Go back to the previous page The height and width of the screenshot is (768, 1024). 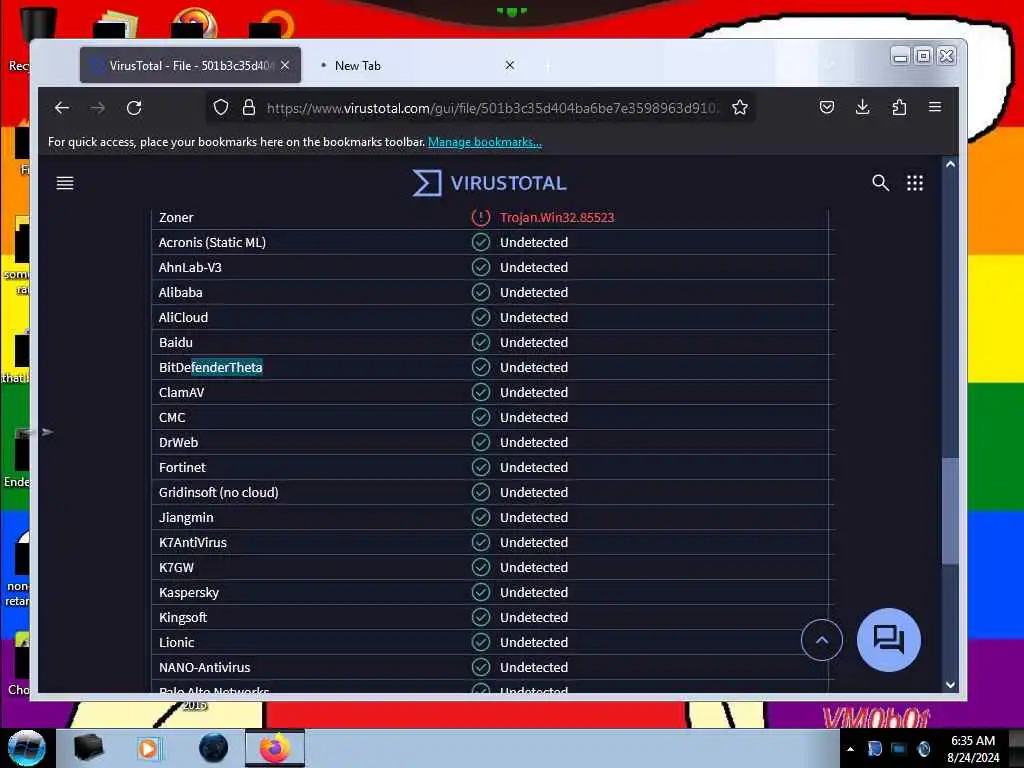coord(62,108)
